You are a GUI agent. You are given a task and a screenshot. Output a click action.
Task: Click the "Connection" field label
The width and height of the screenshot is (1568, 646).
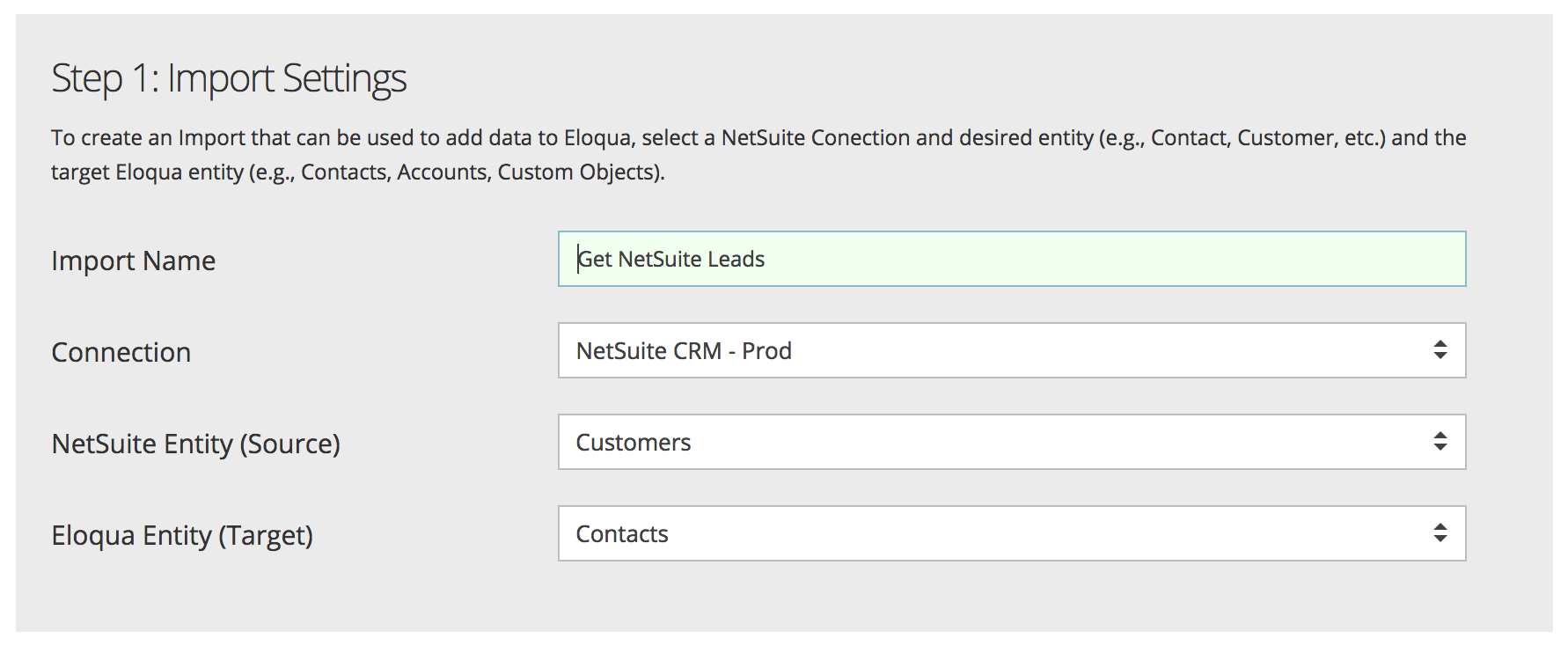click(121, 353)
